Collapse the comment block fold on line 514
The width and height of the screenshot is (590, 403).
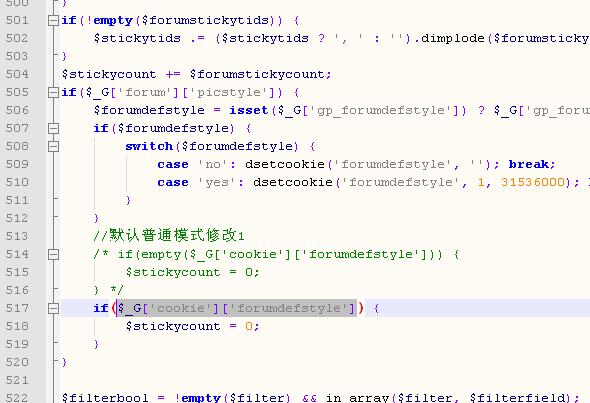click(x=53, y=255)
